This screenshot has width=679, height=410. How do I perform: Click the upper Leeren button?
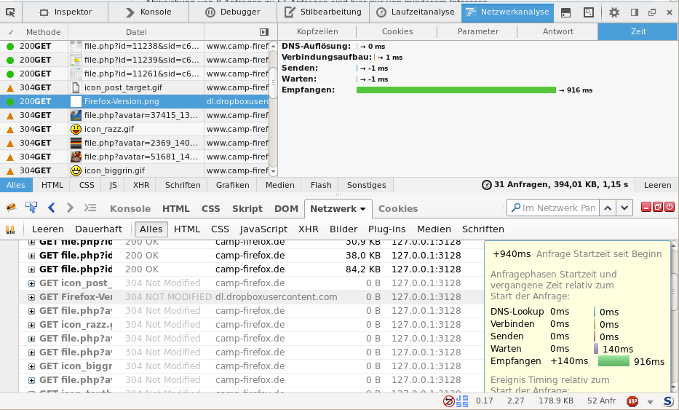[x=657, y=185]
